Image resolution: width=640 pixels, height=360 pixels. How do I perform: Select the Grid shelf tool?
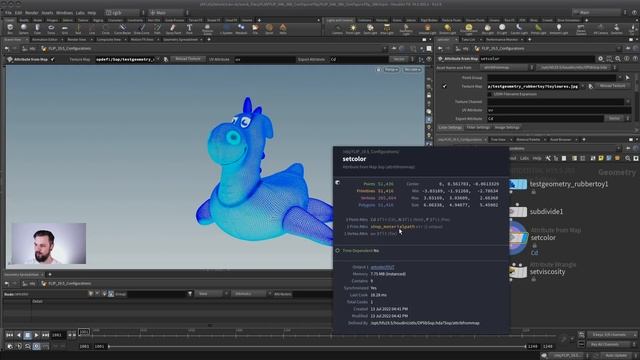(x=64, y=29)
